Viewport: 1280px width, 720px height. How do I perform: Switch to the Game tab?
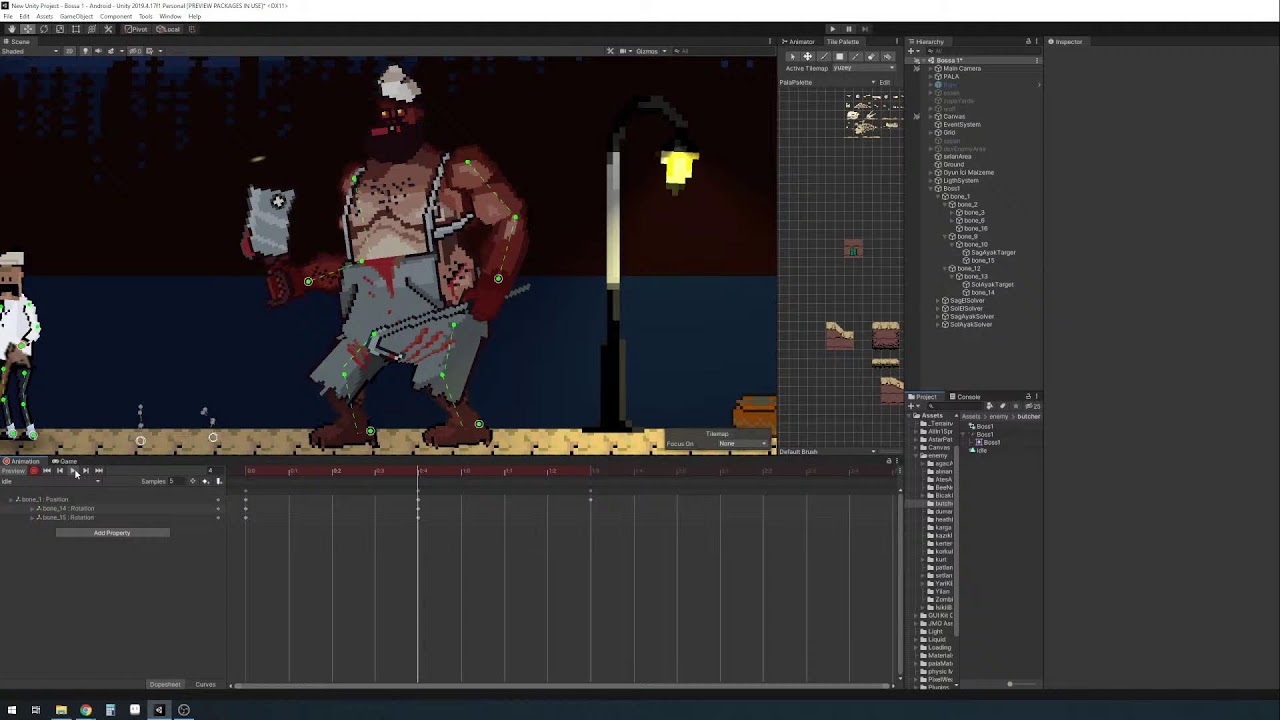[65, 461]
